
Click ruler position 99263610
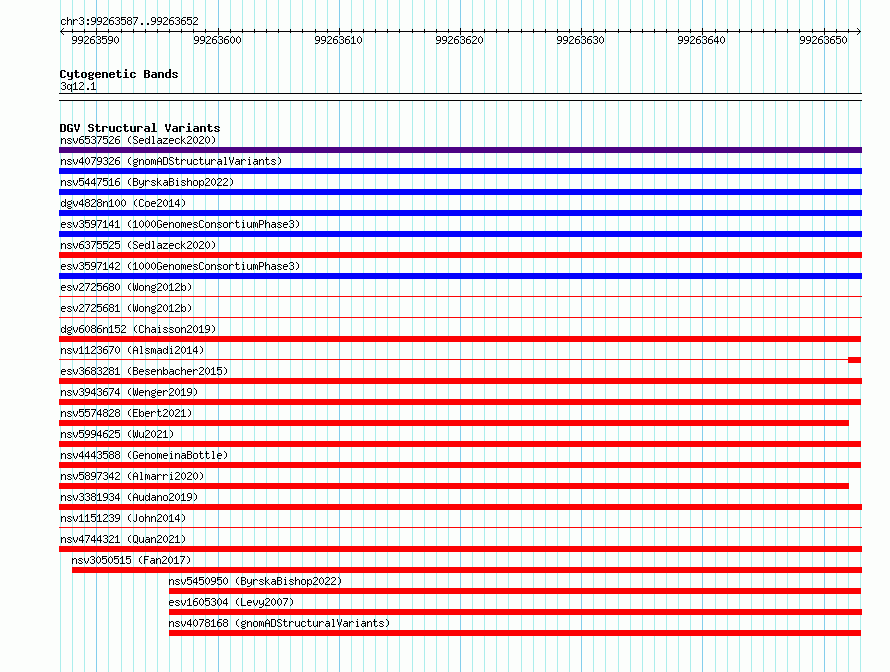coord(338,40)
